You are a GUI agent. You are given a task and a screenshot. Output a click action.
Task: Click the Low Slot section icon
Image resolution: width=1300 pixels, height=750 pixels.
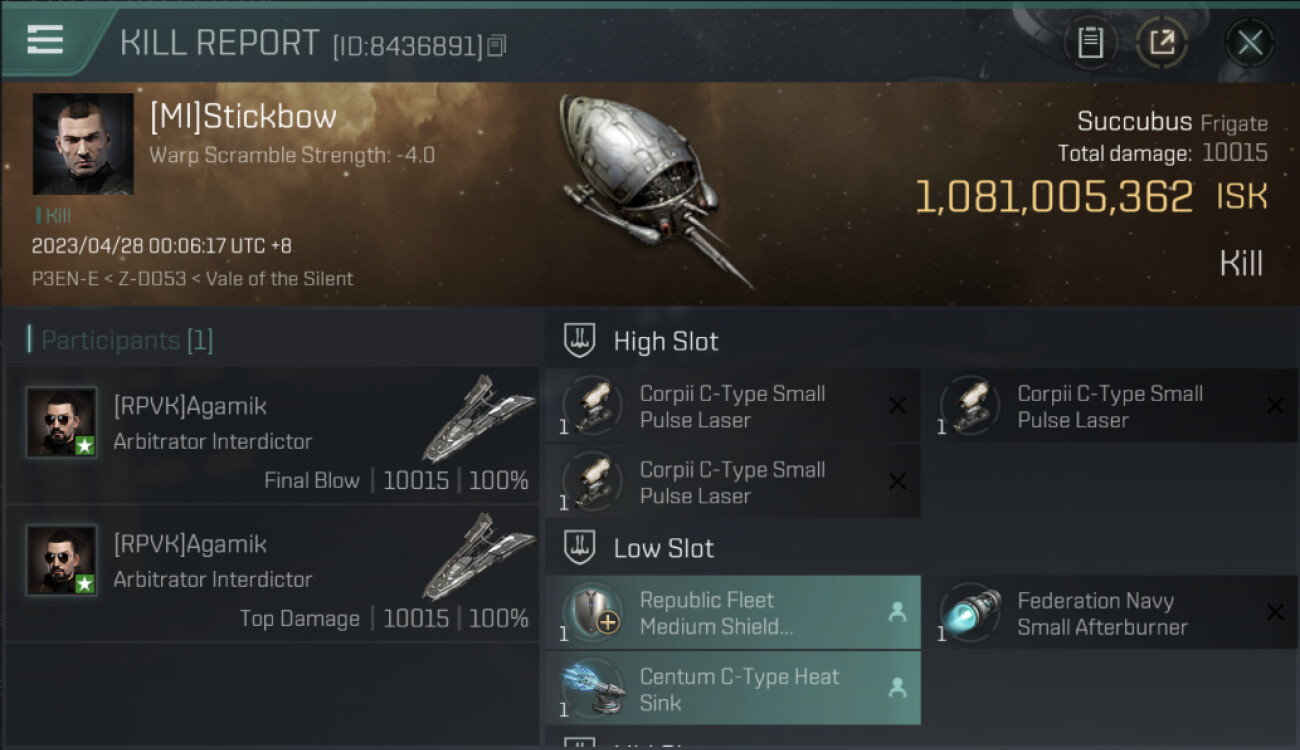580,547
